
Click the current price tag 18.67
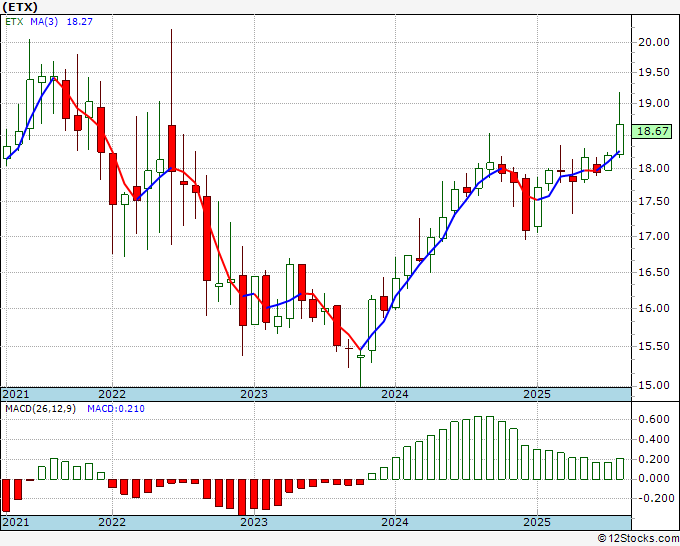point(652,131)
